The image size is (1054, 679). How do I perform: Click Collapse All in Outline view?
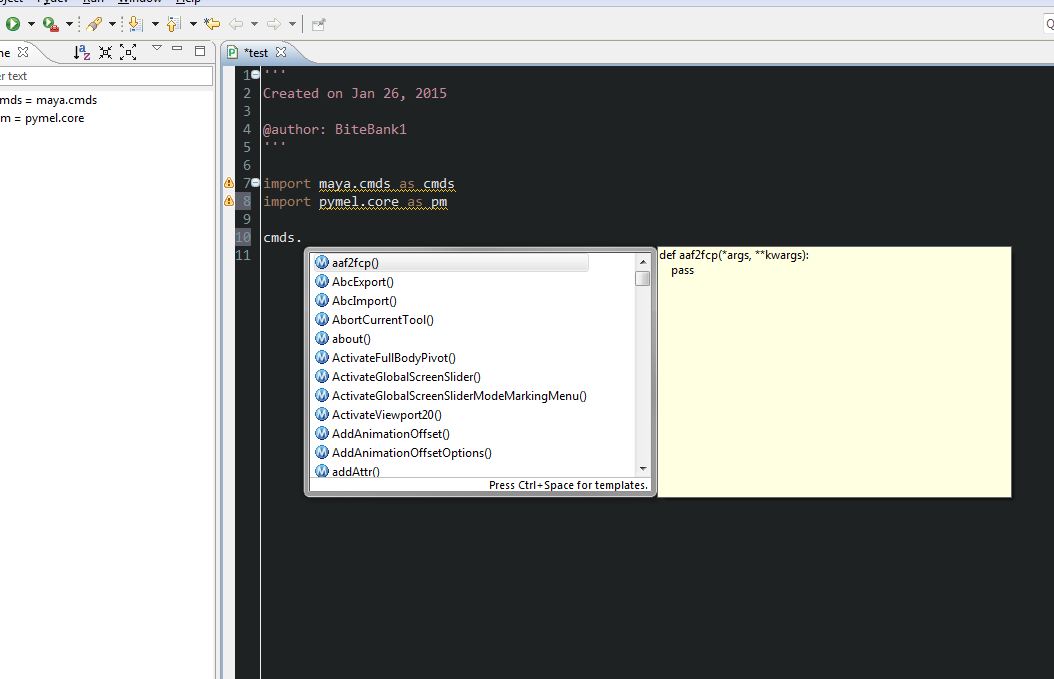click(106, 52)
